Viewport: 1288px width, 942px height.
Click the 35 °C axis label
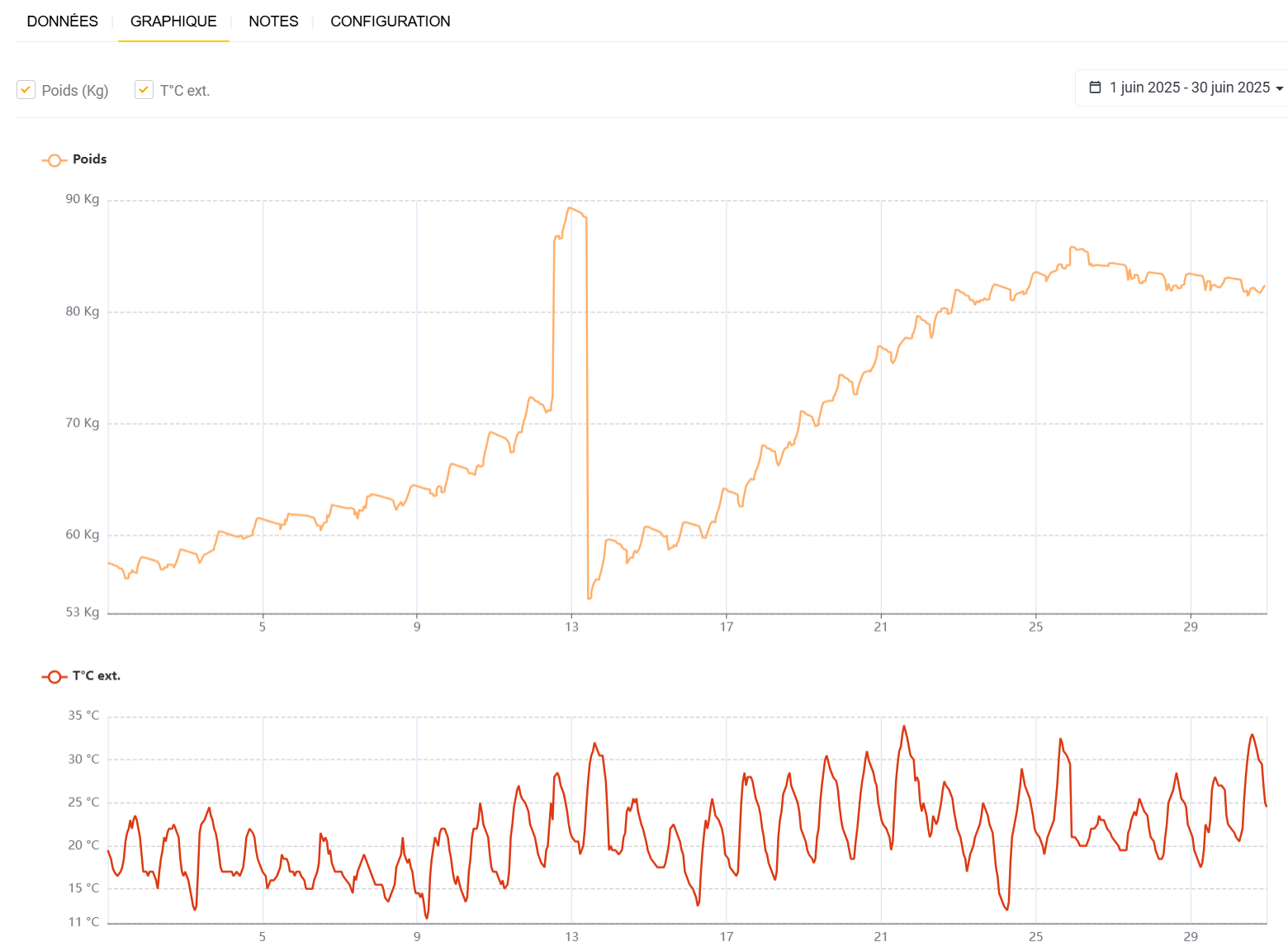[83, 716]
